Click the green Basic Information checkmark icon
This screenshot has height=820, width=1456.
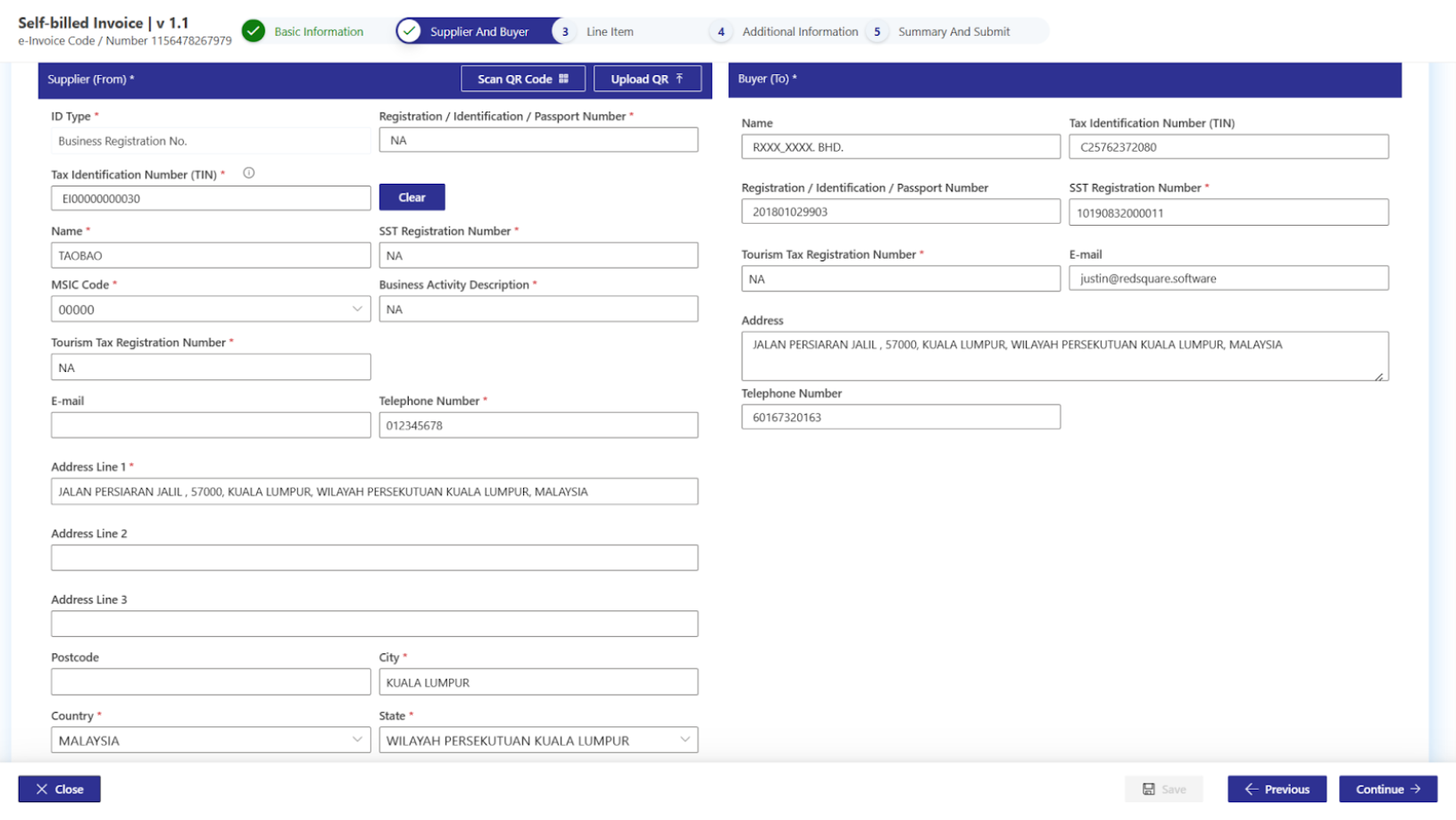click(x=254, y=31)
